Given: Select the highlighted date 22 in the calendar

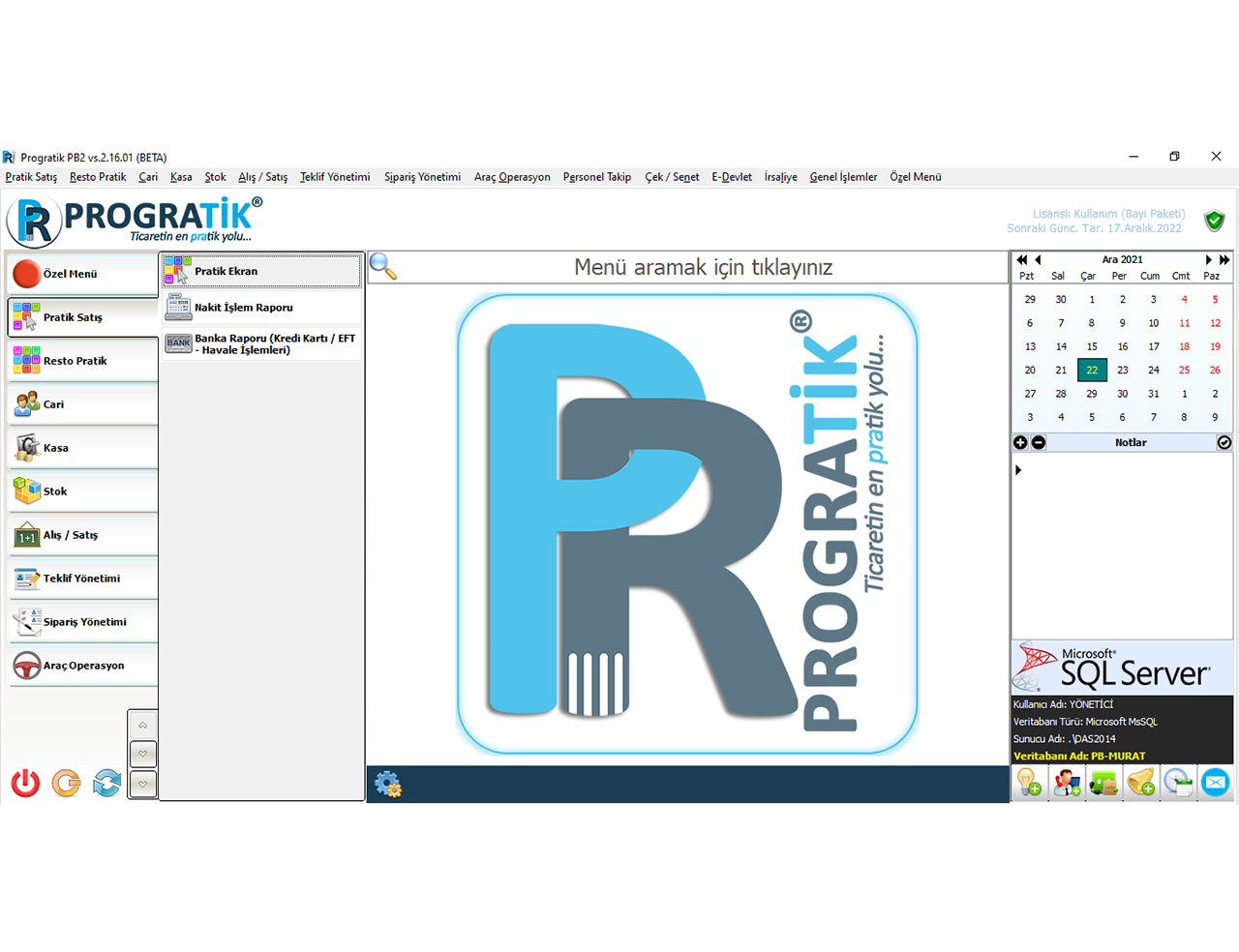Looking at the screenshot, I should (1092, 370).
